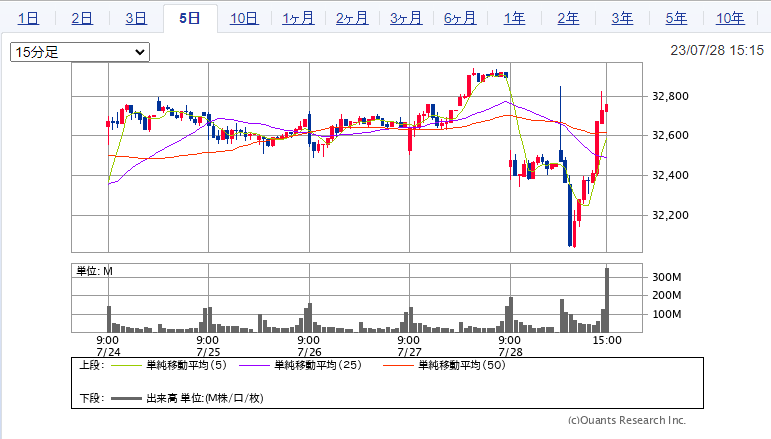Expand the 15分足 interval dropdown

click(80, 52)
